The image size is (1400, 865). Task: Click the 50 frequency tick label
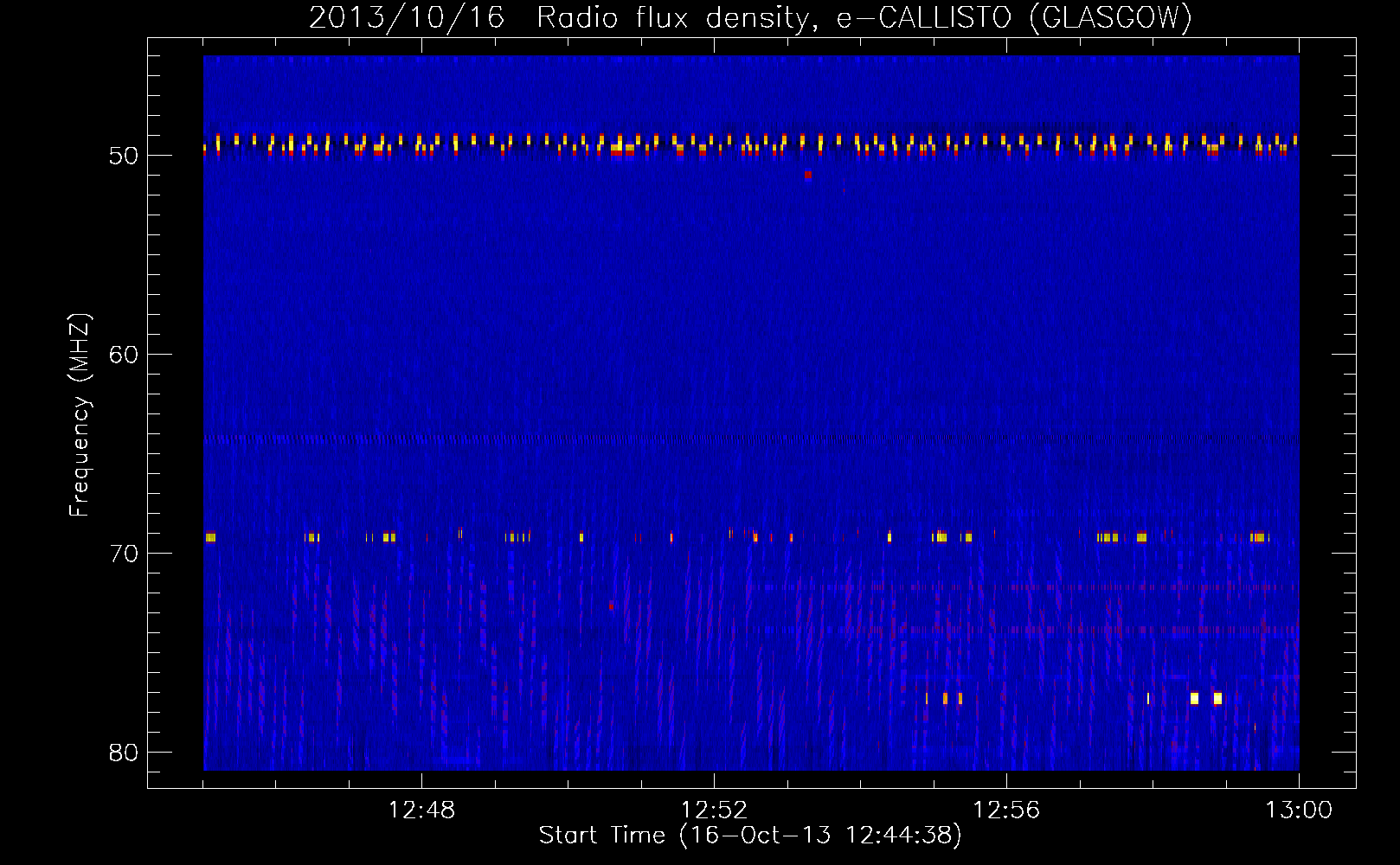124,156
